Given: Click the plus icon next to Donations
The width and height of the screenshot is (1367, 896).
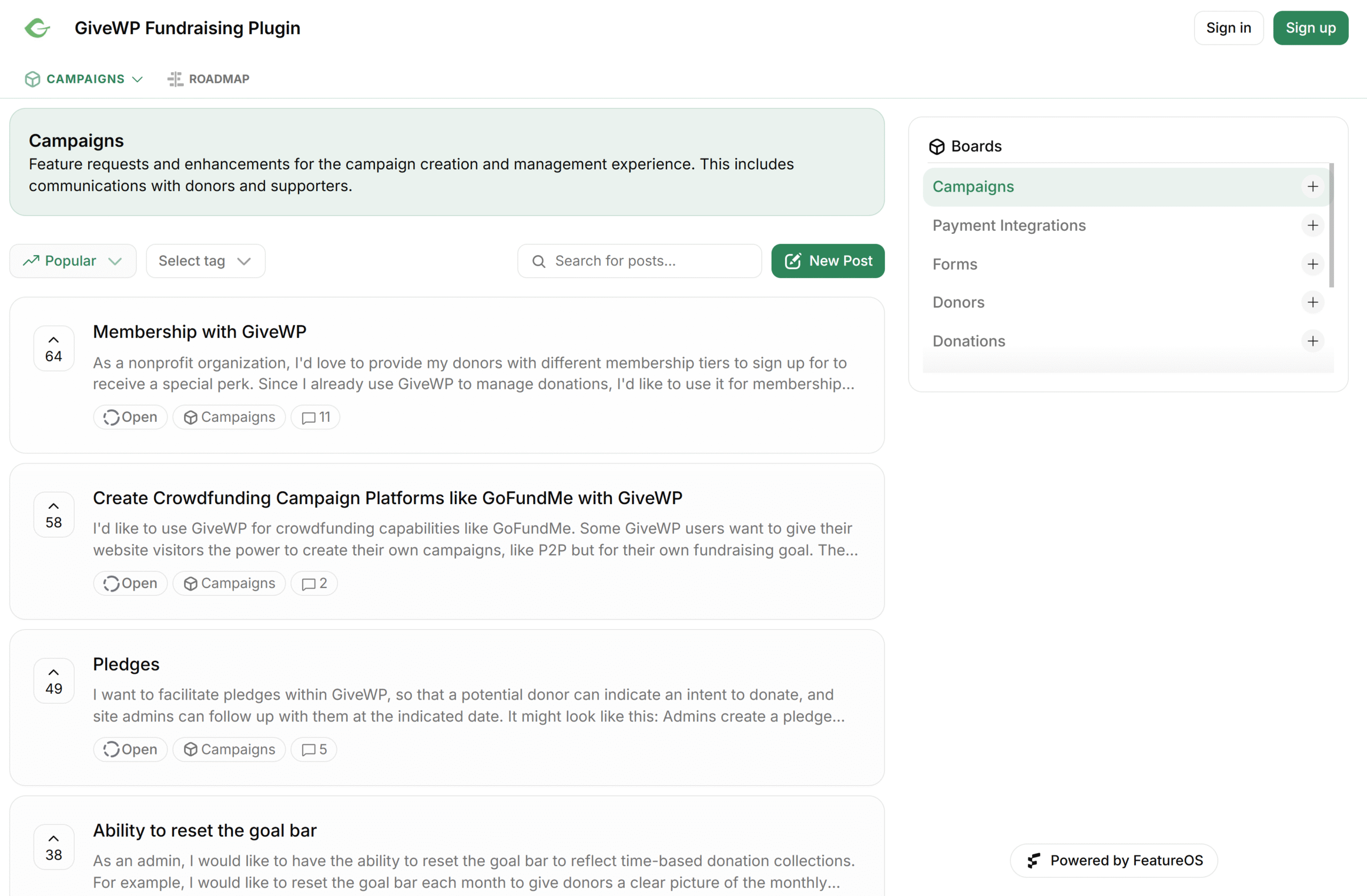Looking at the screenshot, I should (x=1313, y=341).
